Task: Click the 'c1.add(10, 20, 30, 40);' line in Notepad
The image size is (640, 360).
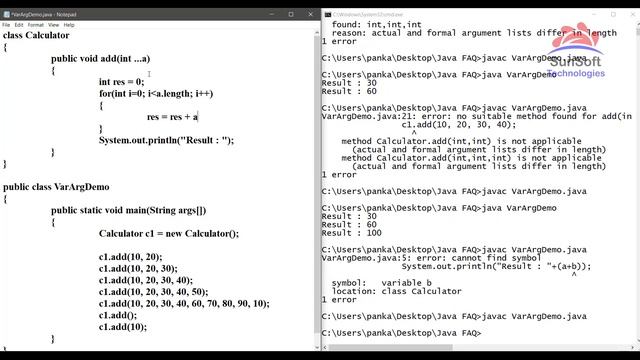Action: click(146, 280)
